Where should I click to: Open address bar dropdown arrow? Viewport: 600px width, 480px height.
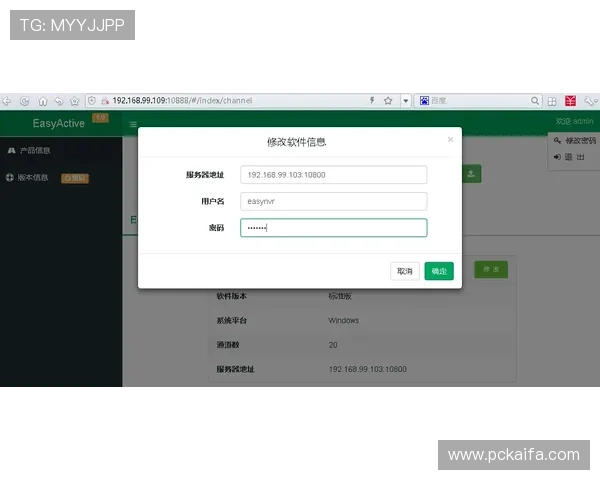coord(406,101)
